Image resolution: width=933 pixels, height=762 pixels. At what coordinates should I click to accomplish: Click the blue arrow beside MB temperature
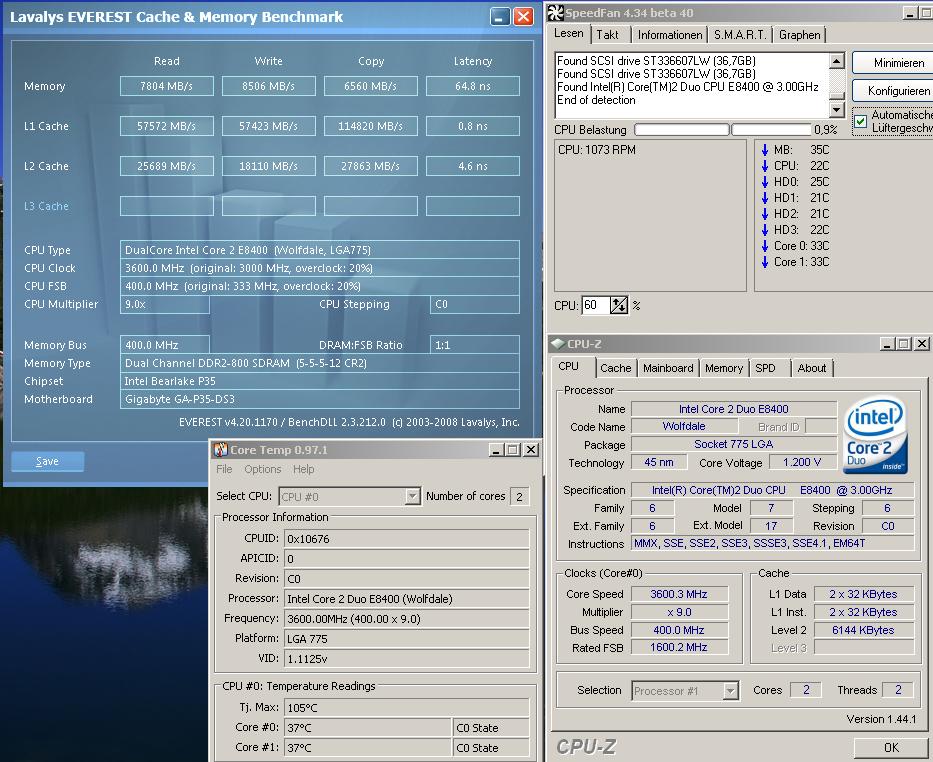click(764, 150)
